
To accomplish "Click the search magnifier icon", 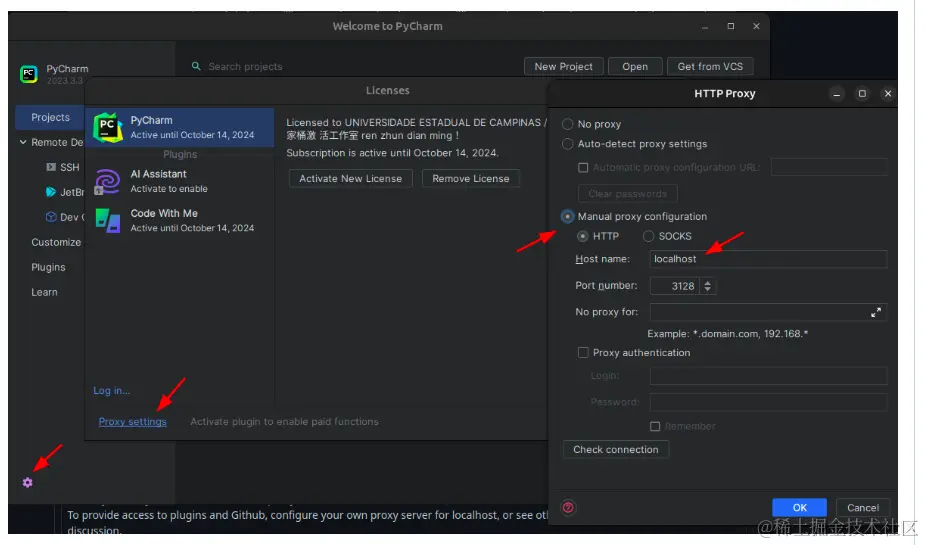I will [196, 66].
